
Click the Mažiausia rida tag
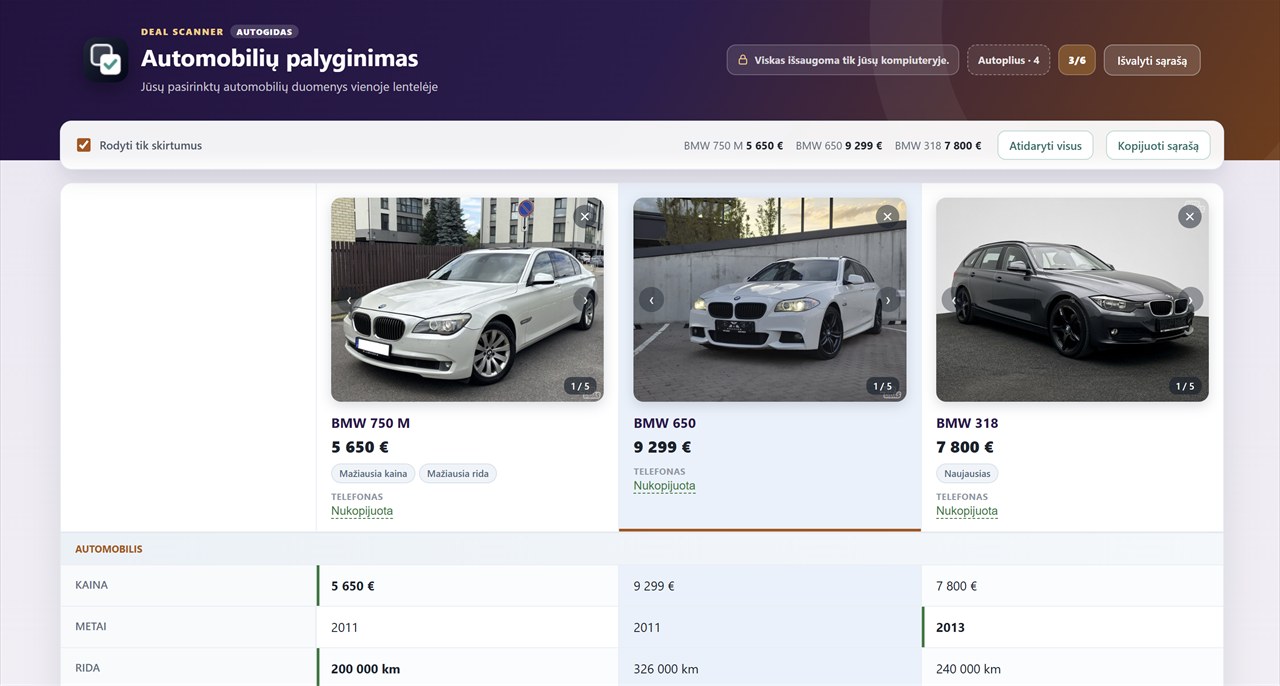[x=458, y=473]
